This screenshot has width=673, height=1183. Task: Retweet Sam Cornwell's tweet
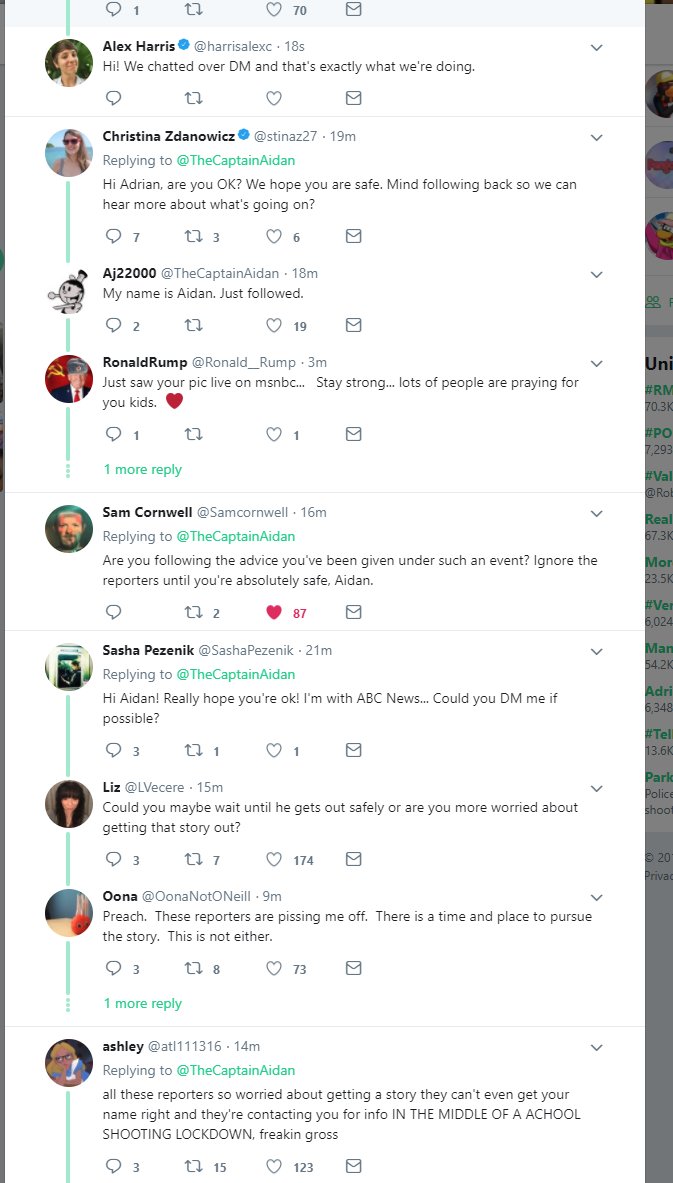194,612
